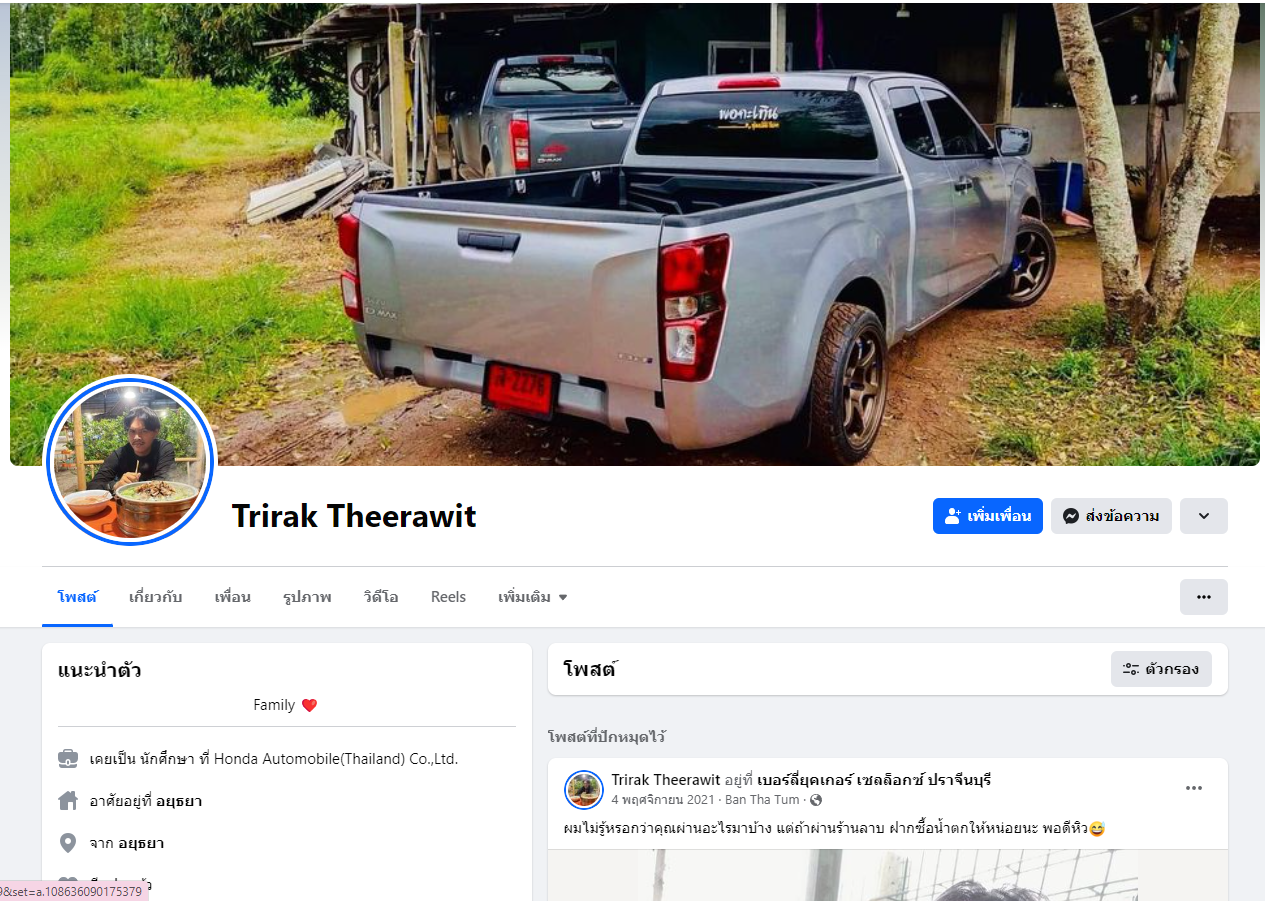This screenshot has height=901, width=1265.
Task: Click the filter sliders icon in posts header
Action: 1131,669
